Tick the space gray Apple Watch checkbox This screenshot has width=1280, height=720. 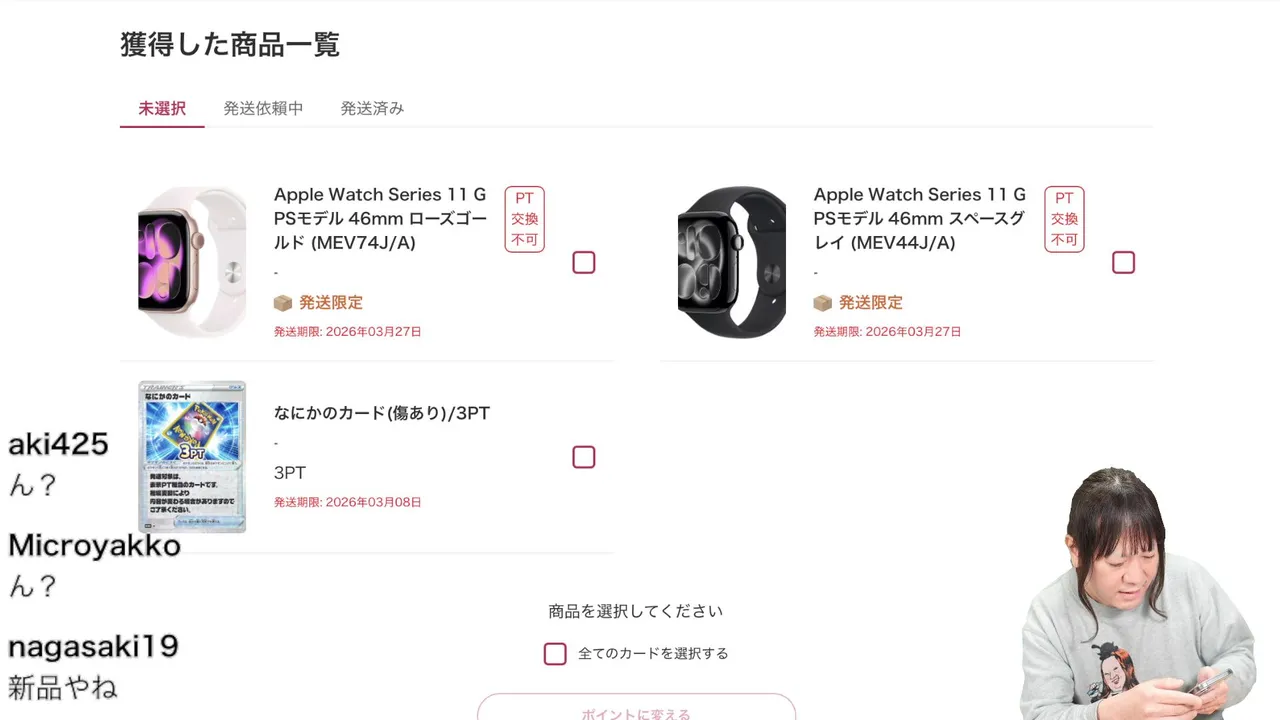[x=1124, y=262]
